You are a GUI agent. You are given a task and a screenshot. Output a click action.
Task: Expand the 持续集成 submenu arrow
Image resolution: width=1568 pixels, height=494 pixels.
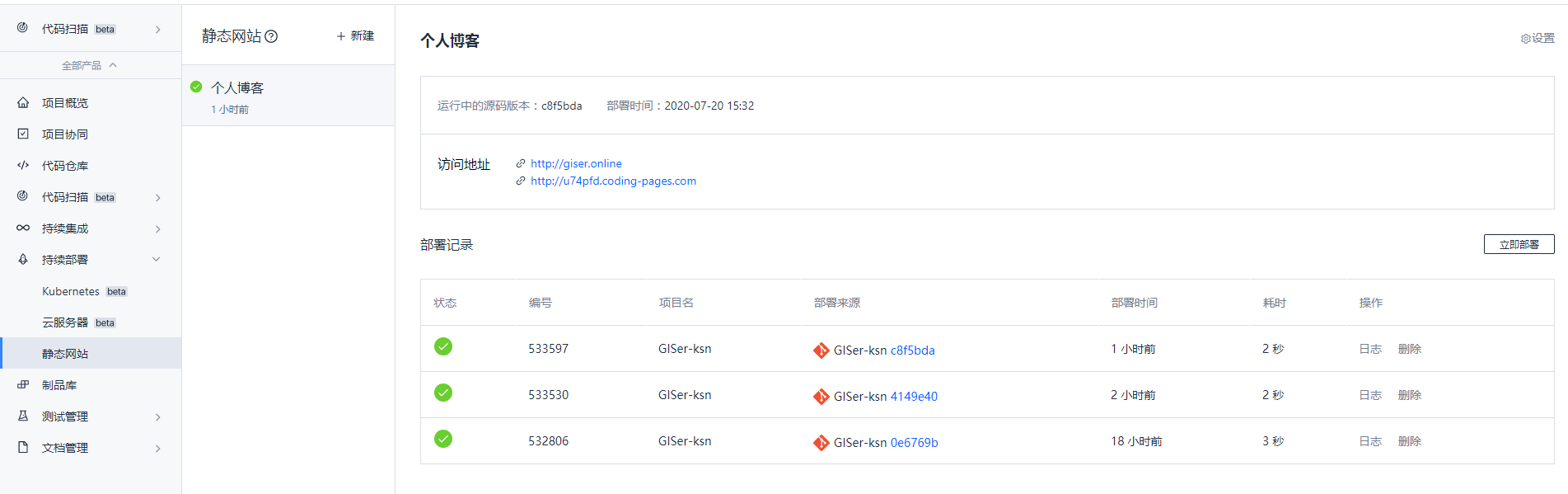(x=157, y=229)
